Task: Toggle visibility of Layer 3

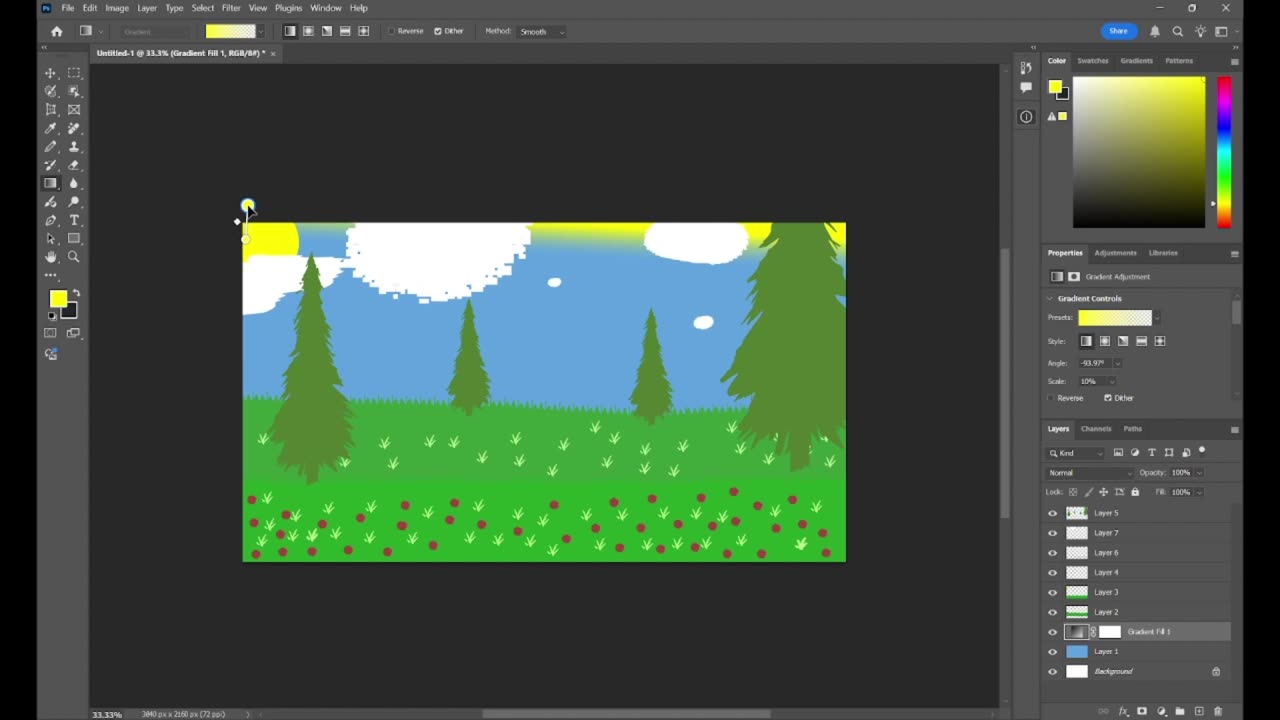Action: point(1052,592)
